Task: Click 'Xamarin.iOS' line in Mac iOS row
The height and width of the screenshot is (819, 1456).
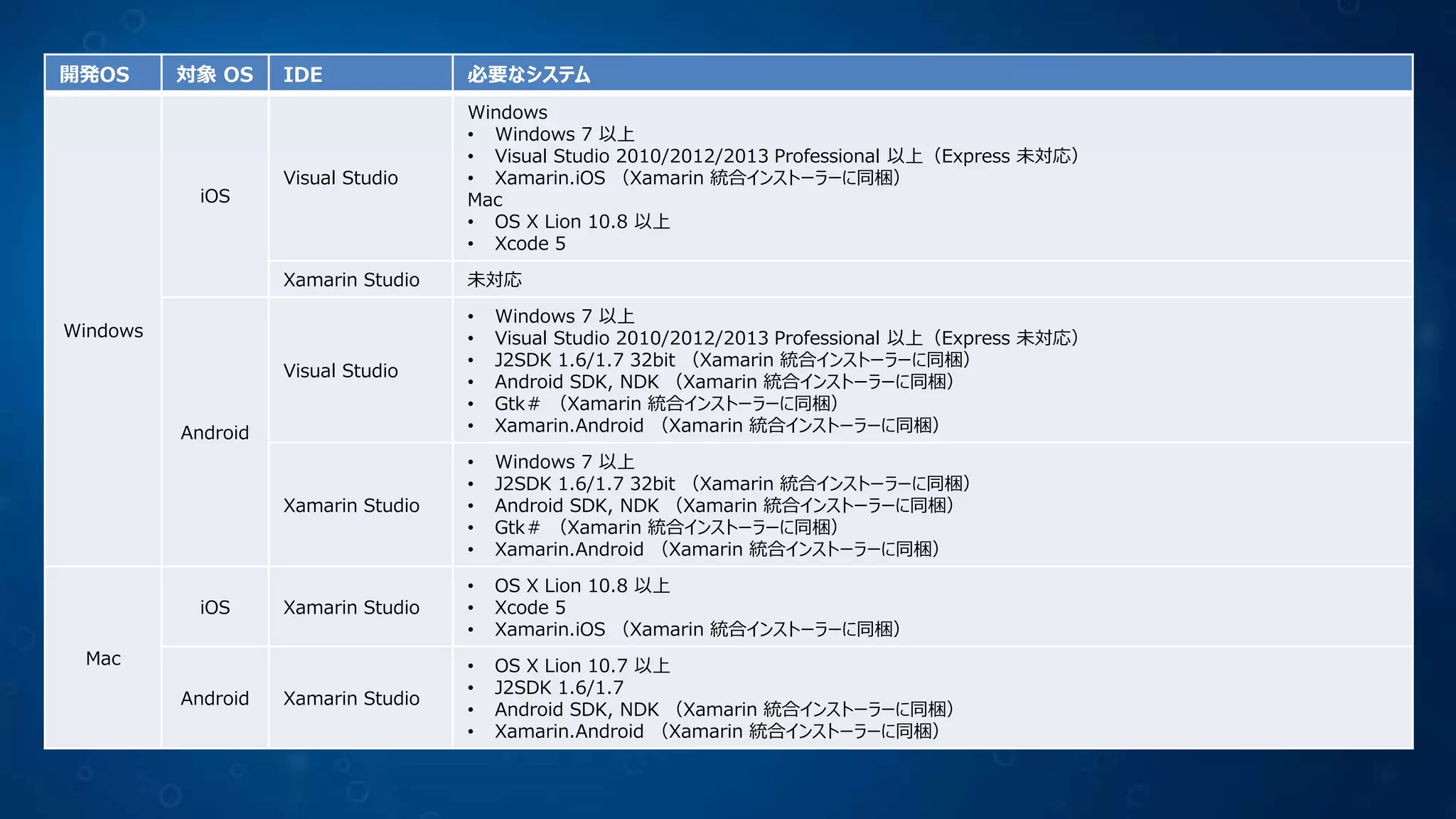Action: 698,629
